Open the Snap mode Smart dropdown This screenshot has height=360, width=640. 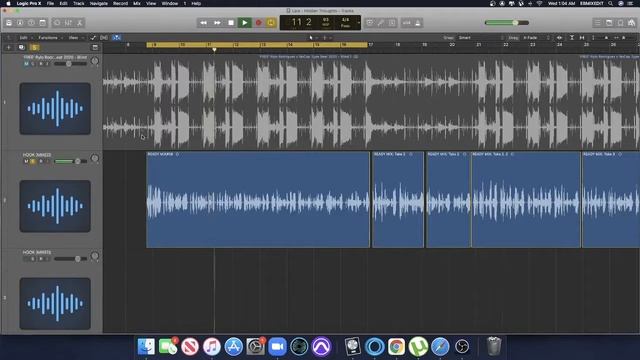[x=482, y=38]
